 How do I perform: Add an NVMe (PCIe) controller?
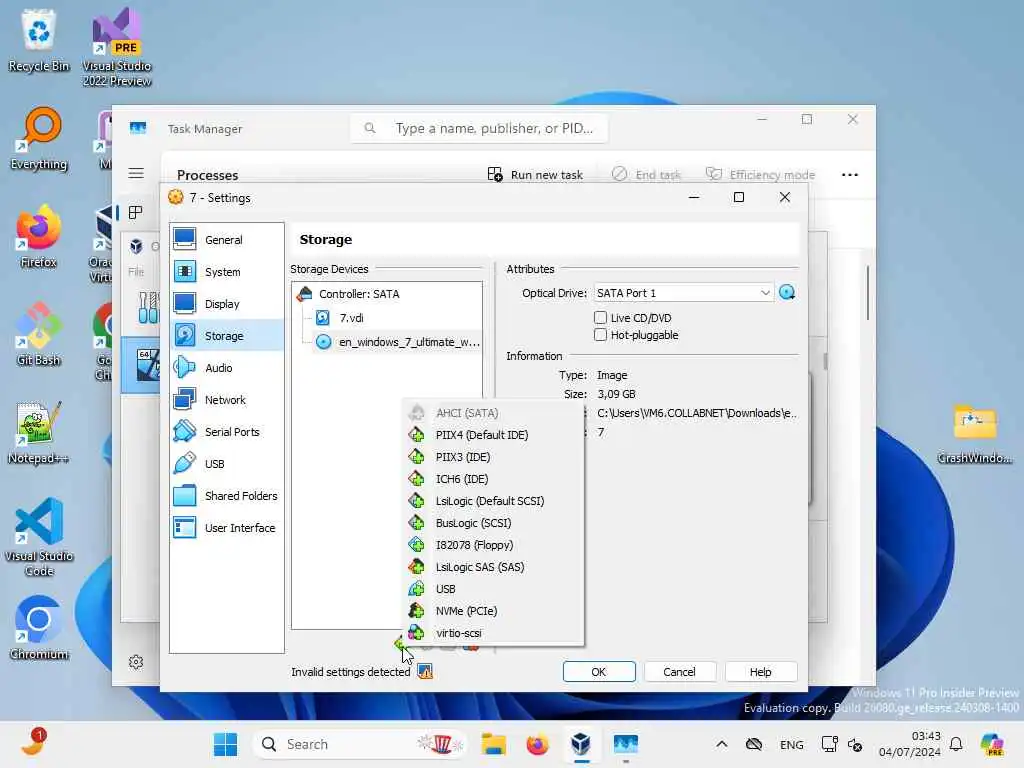(493, 611)
